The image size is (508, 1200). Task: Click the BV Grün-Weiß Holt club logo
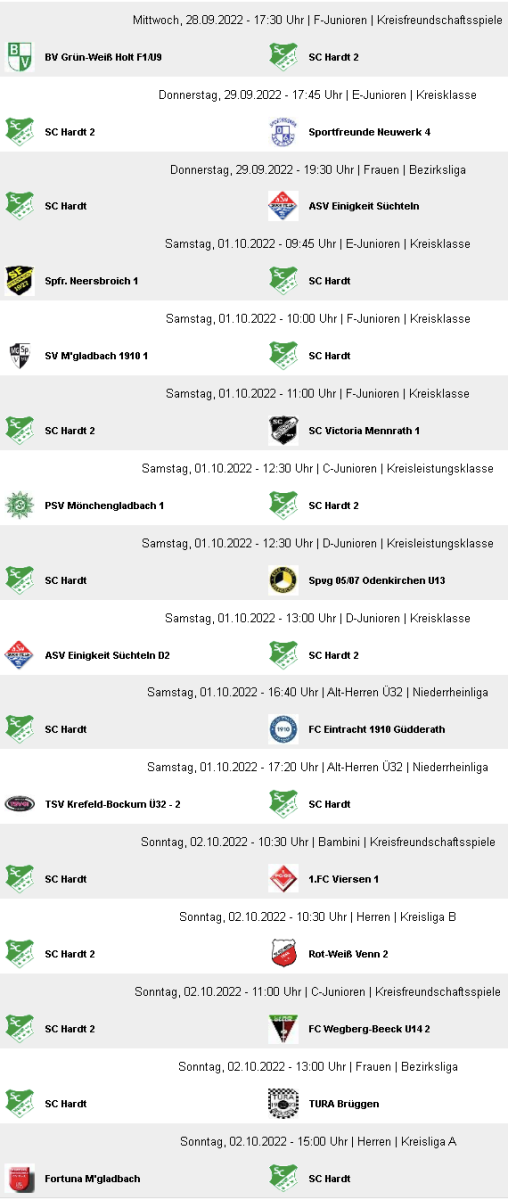pyautogui.click(x=20, y=56)
